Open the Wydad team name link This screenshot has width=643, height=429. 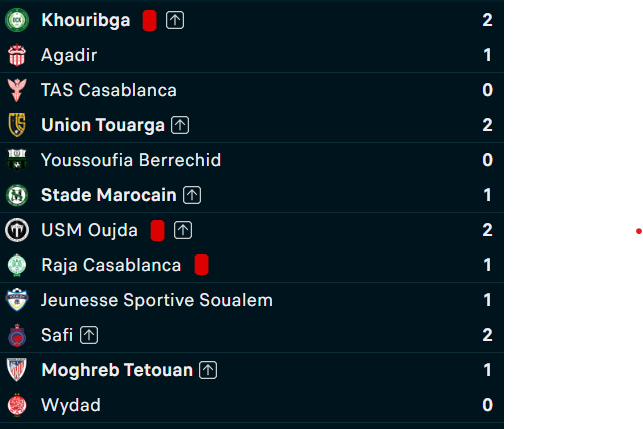tap(71, 405)
